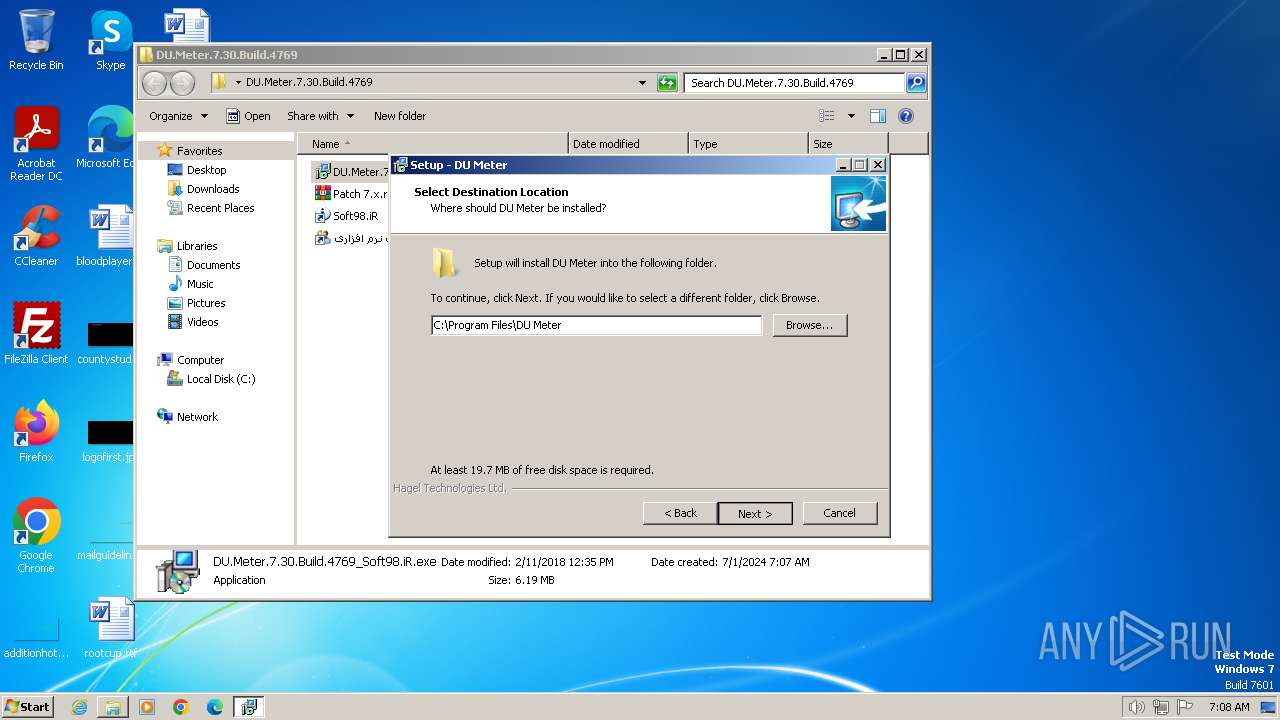Click Open in Explorer toolbar

click(x=248, y=116)
